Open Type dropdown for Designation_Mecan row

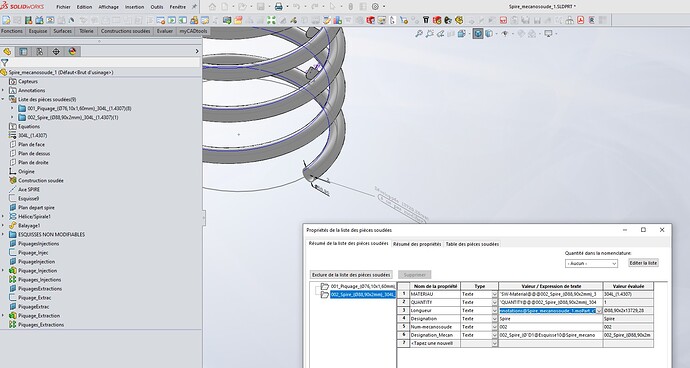click(494, 335)
